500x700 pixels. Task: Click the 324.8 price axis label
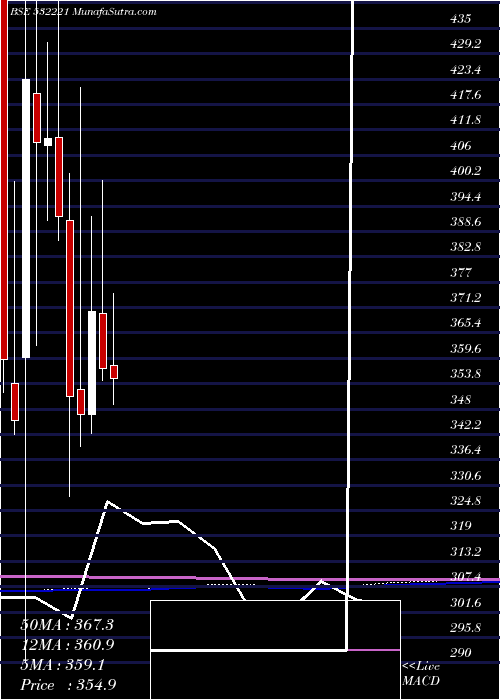click(467, 500)
